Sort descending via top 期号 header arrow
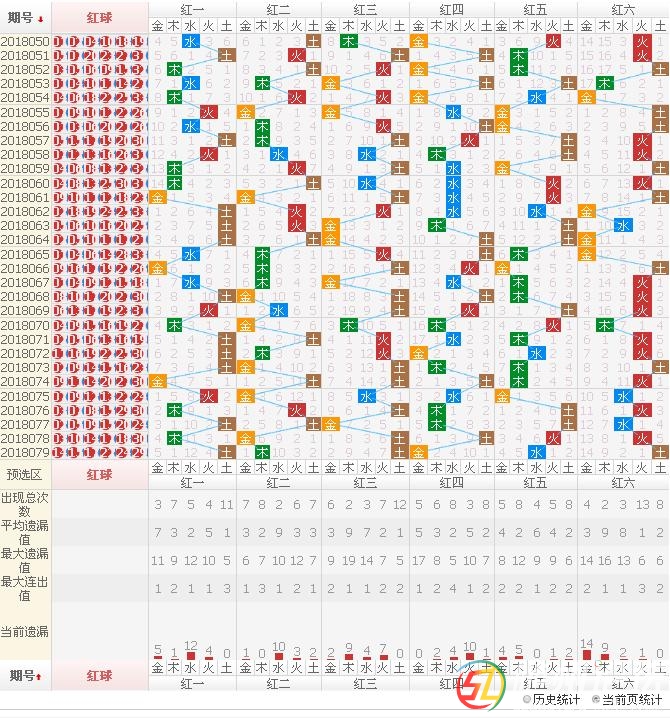This screenshot has height=718, width=670. 41,17
